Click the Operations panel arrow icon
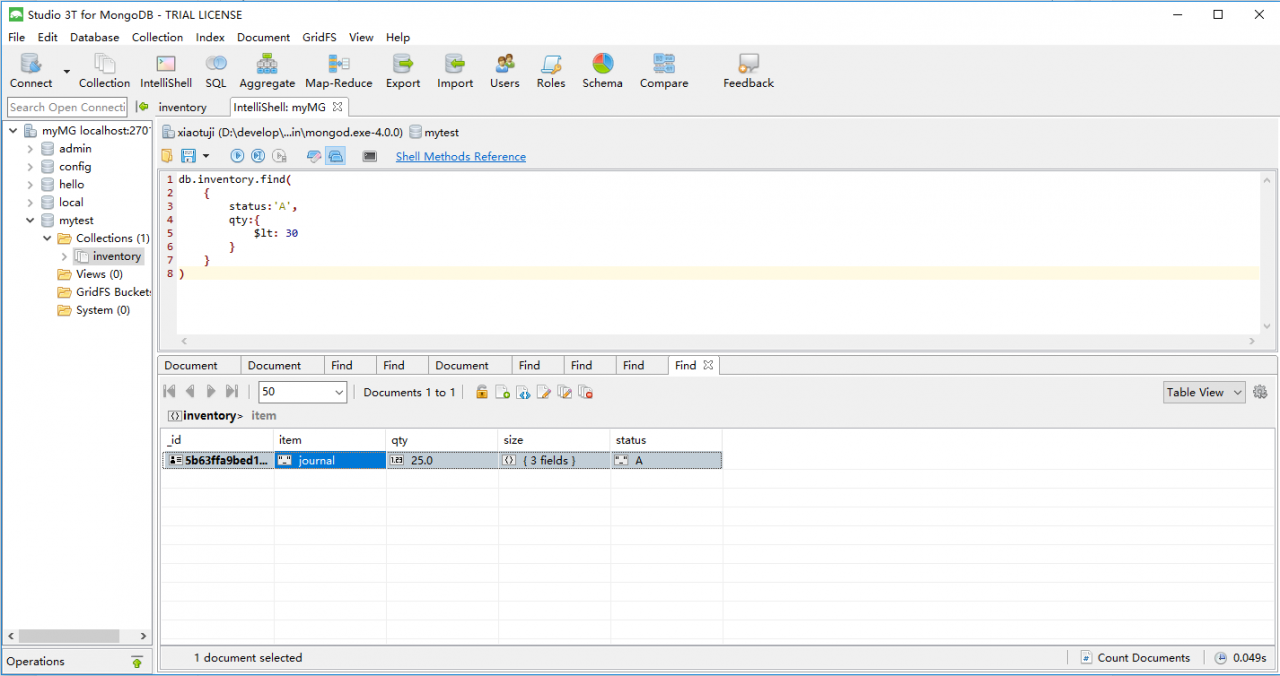The image size is (1280, 676). click(137, 662)
